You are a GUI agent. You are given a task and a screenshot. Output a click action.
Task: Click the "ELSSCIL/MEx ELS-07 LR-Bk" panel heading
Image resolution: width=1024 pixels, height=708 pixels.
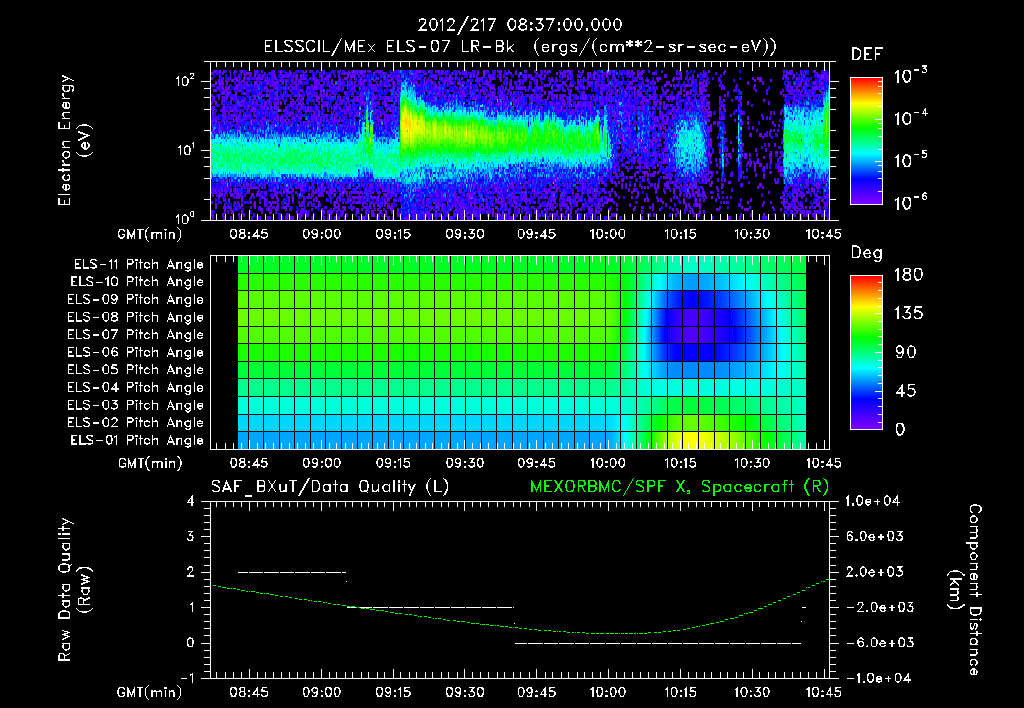(389, 47)
